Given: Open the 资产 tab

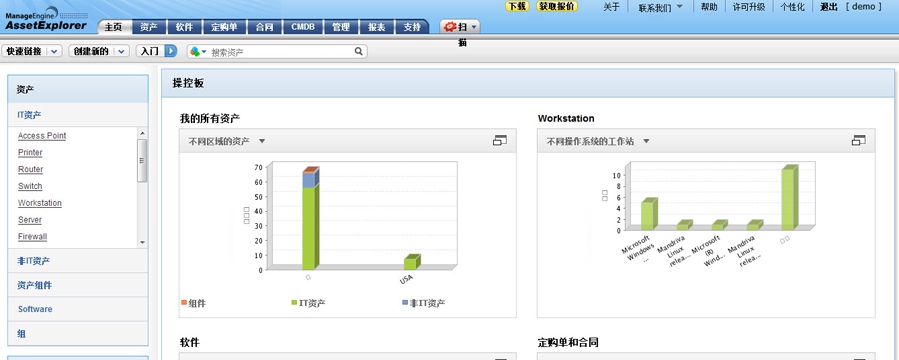Looking at the screenshot, I should click(149, 27).
